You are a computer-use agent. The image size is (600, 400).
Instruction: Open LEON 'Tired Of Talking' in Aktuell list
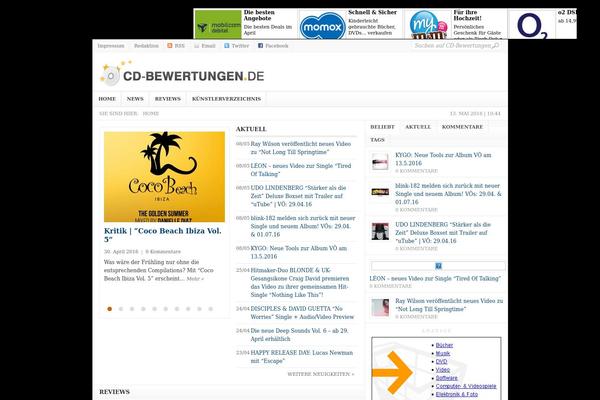301,170
